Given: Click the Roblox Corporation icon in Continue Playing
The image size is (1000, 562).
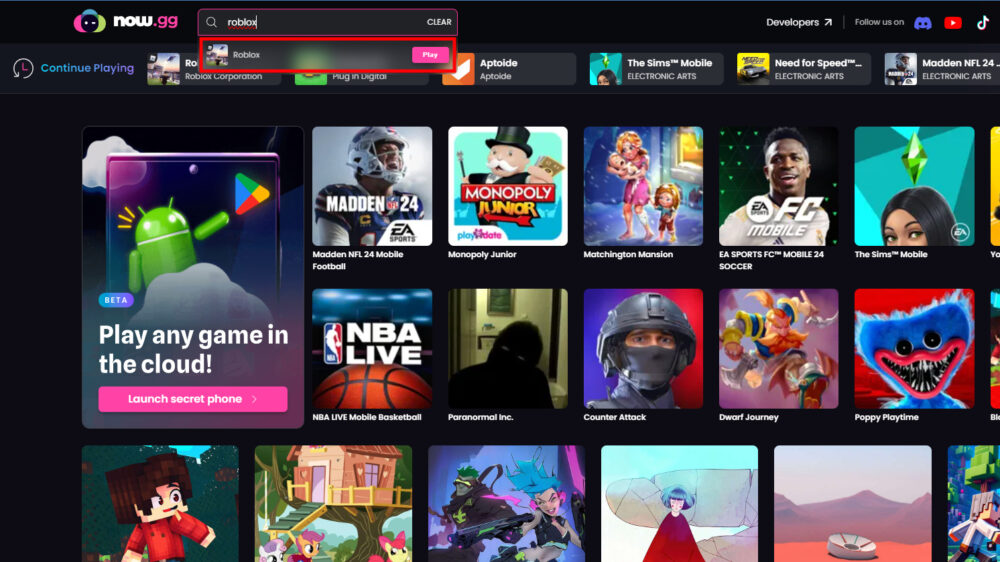Looking at the screenshot, I should (163, 69).
